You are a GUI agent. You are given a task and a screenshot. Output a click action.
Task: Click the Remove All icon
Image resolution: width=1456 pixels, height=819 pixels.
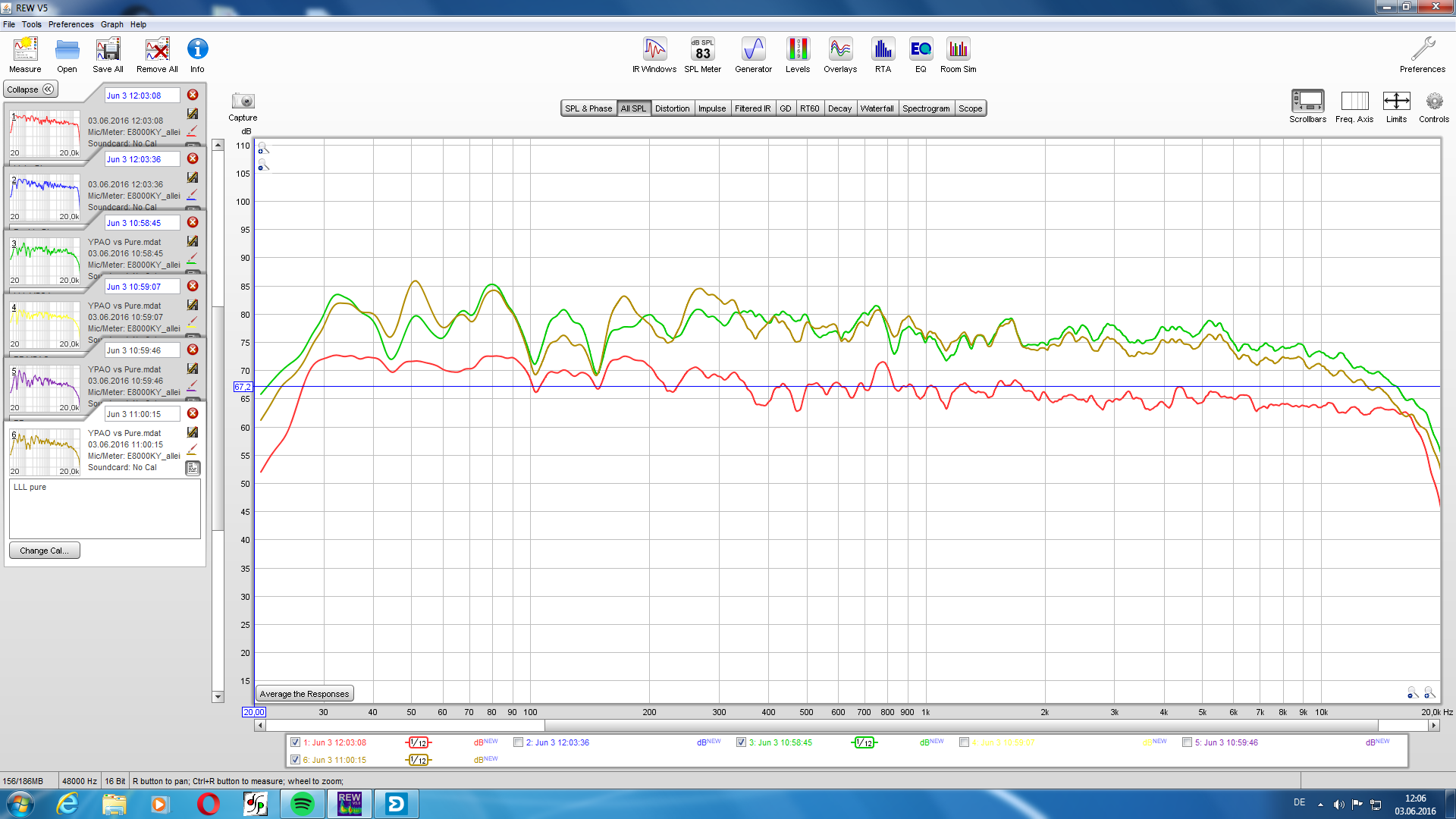pos(157,55)
